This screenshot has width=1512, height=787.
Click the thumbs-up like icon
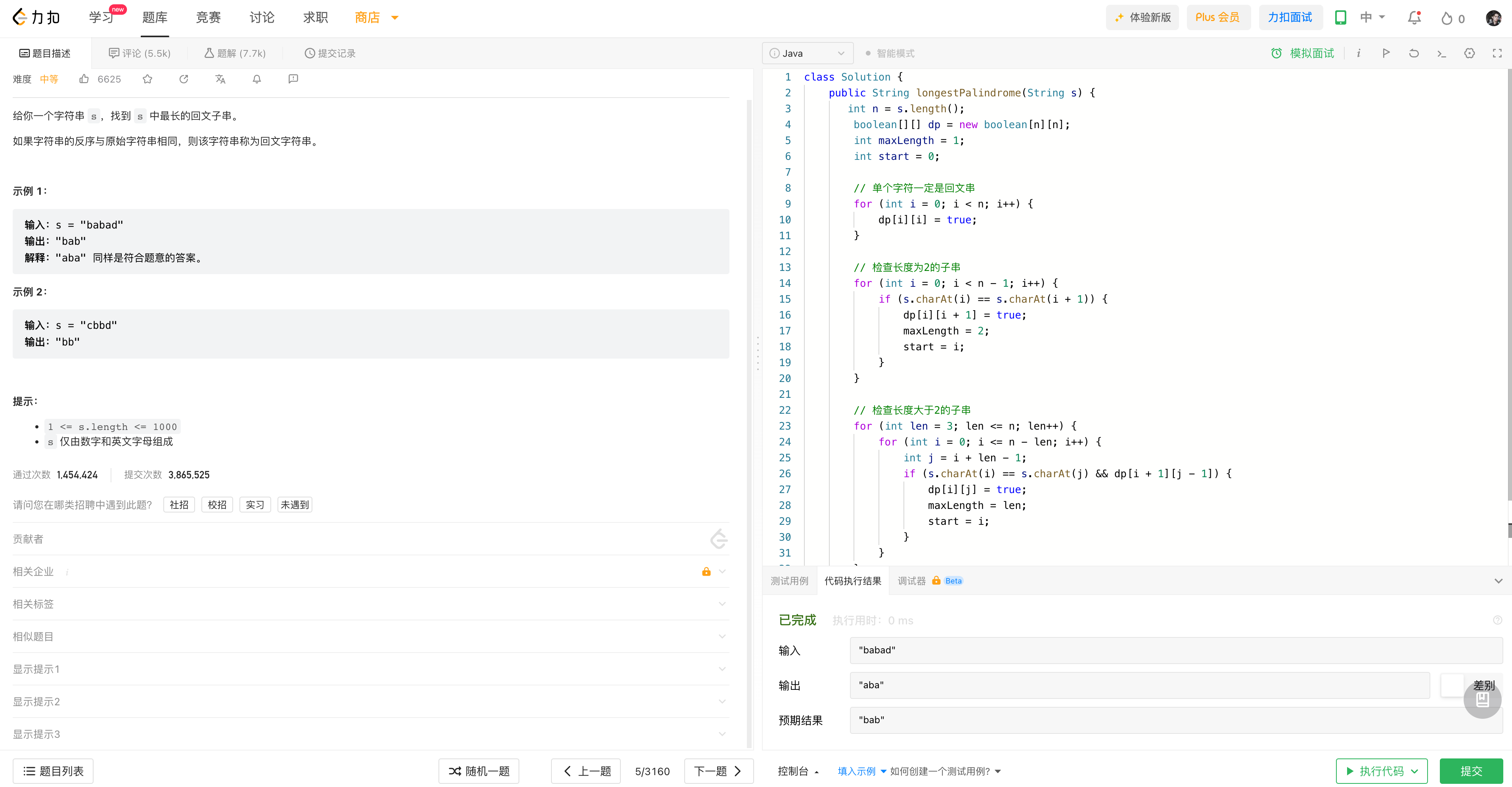[x=84, y=79]
